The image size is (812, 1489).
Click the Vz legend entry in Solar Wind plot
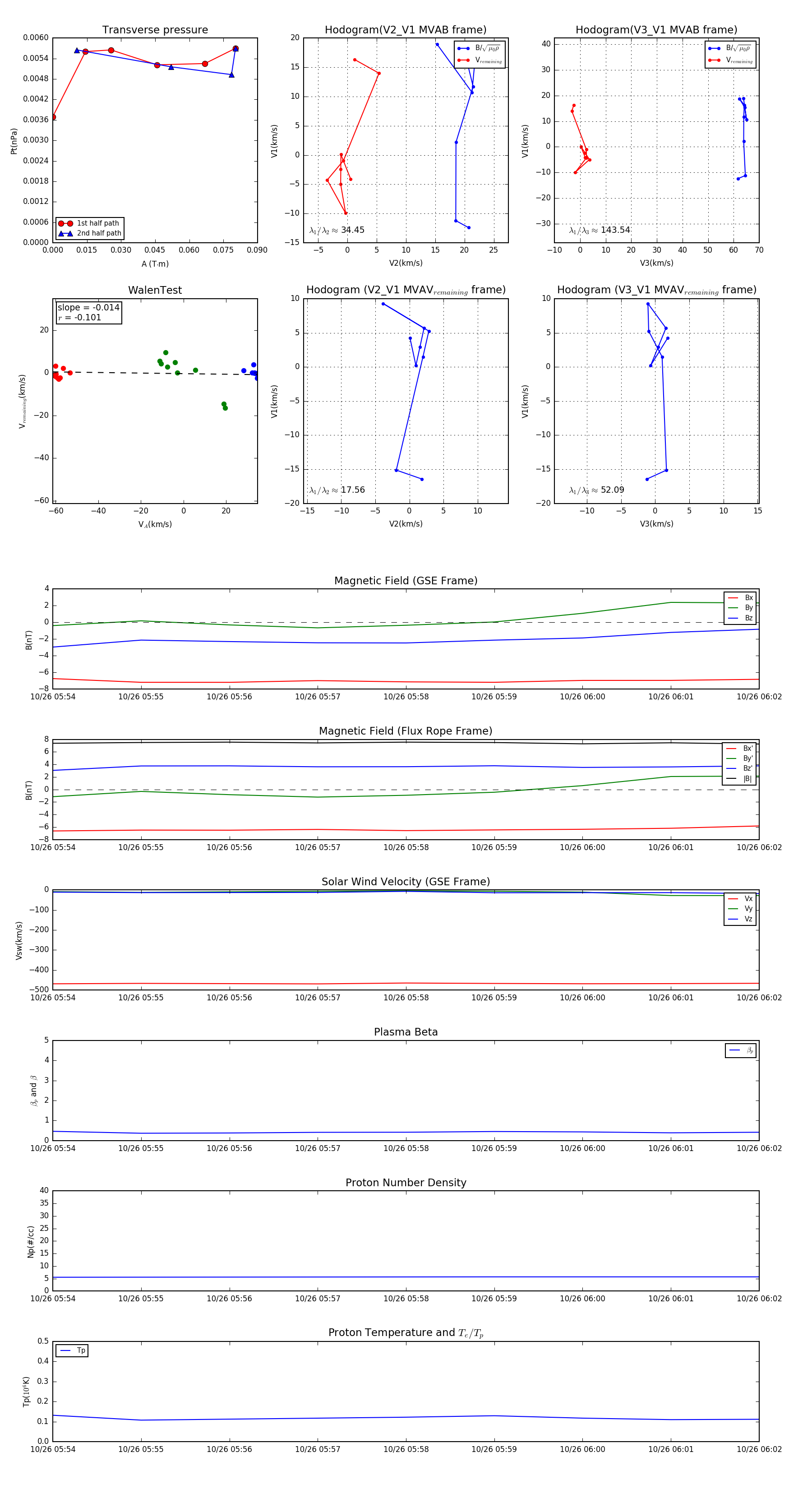point(740,919)
